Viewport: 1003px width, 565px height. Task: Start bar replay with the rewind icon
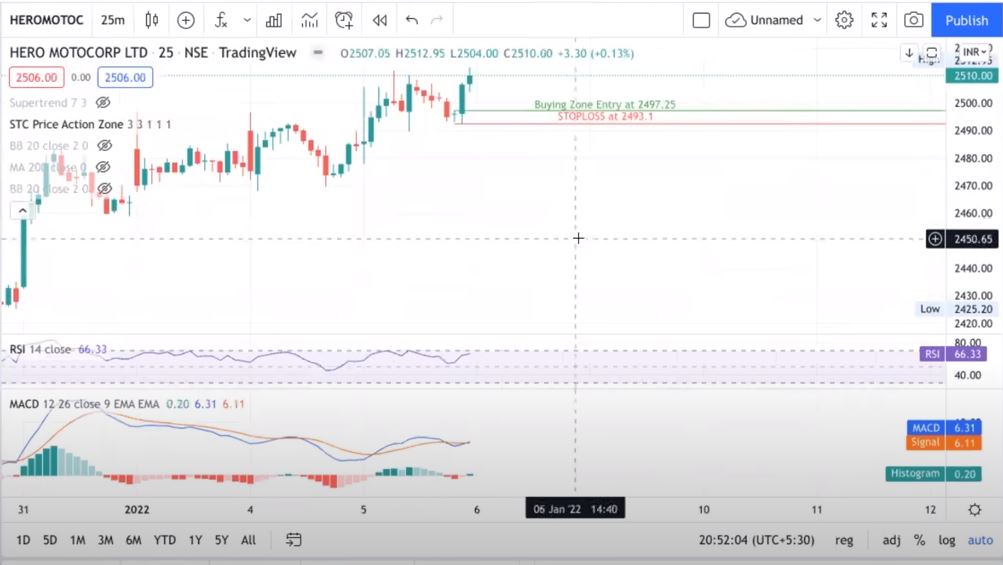point(379,20)
